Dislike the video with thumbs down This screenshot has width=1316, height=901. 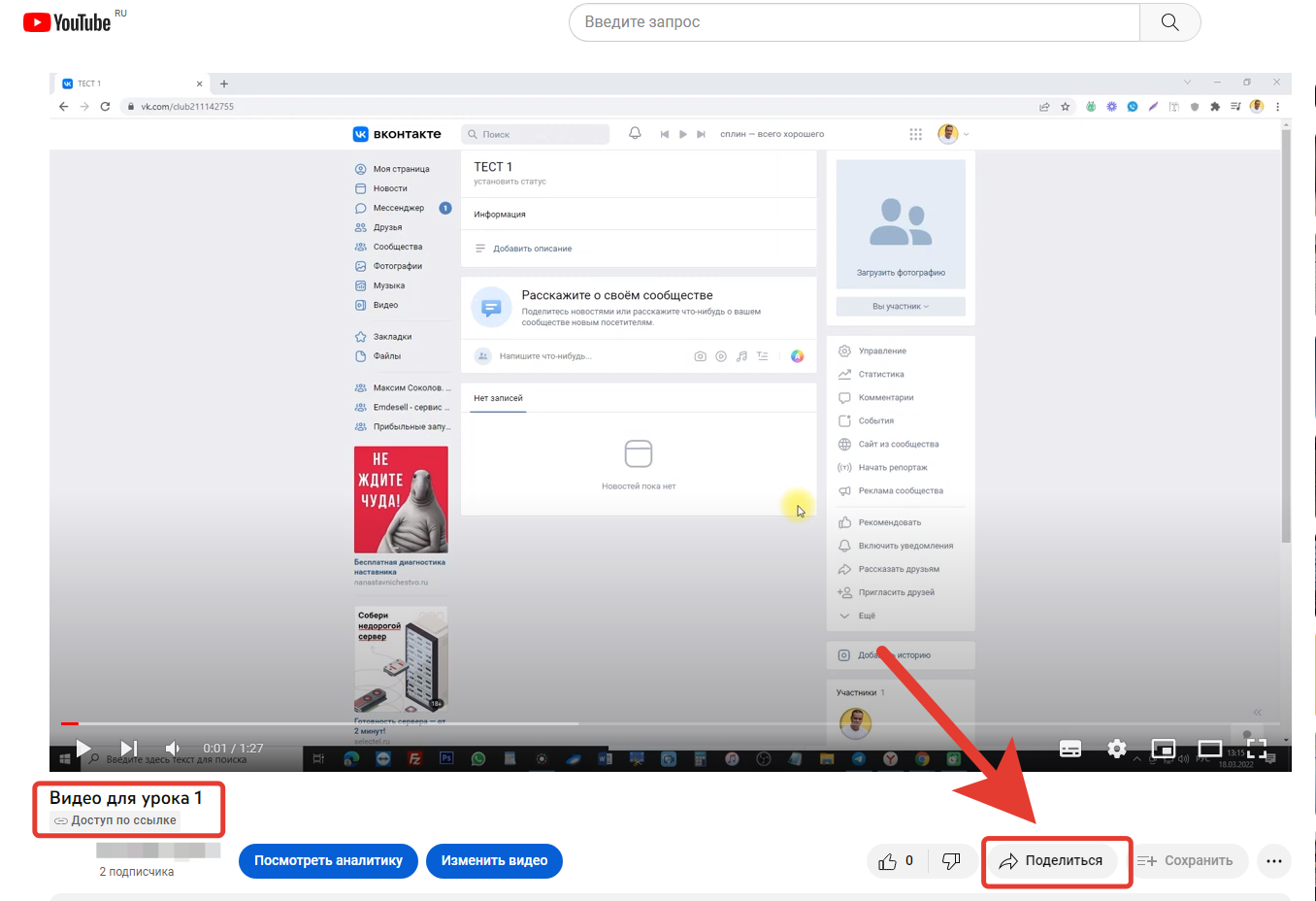pos(951,861)
